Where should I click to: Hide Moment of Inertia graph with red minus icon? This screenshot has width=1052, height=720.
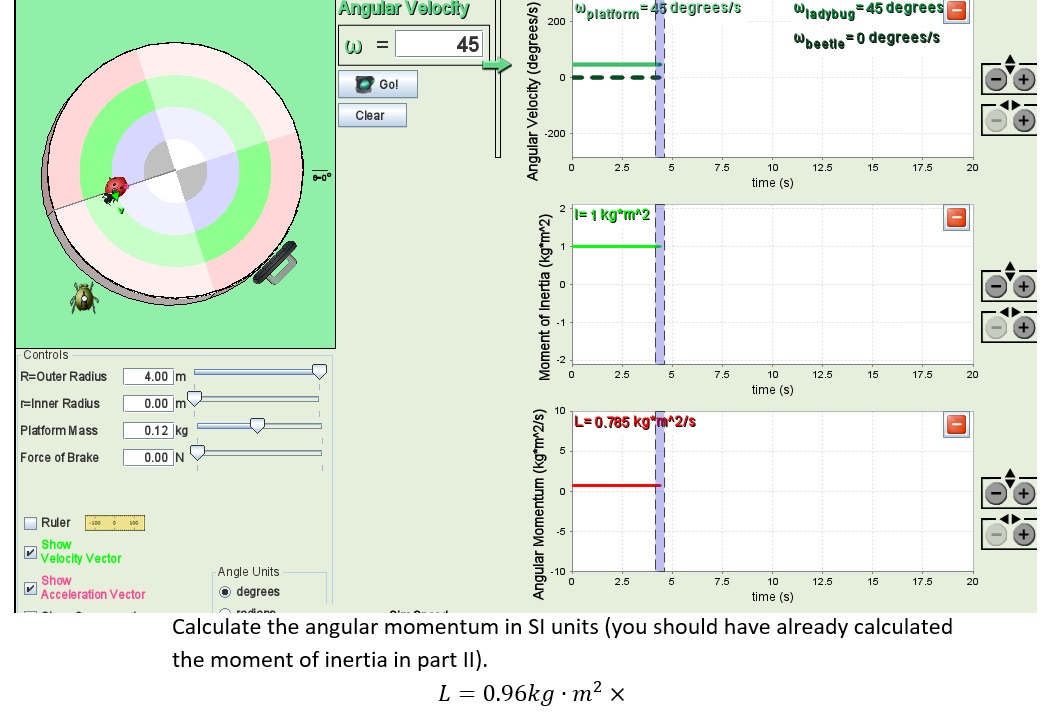coord(955,217)
